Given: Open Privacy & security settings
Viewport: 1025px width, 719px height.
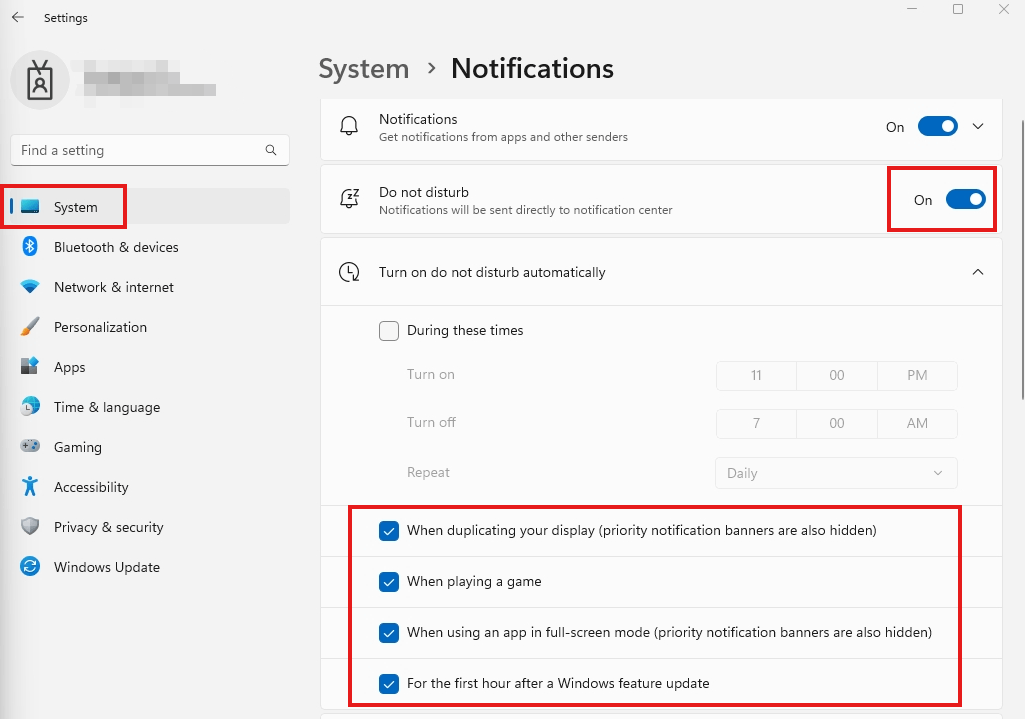Looking at the screenshot, I should pos(150,527).
